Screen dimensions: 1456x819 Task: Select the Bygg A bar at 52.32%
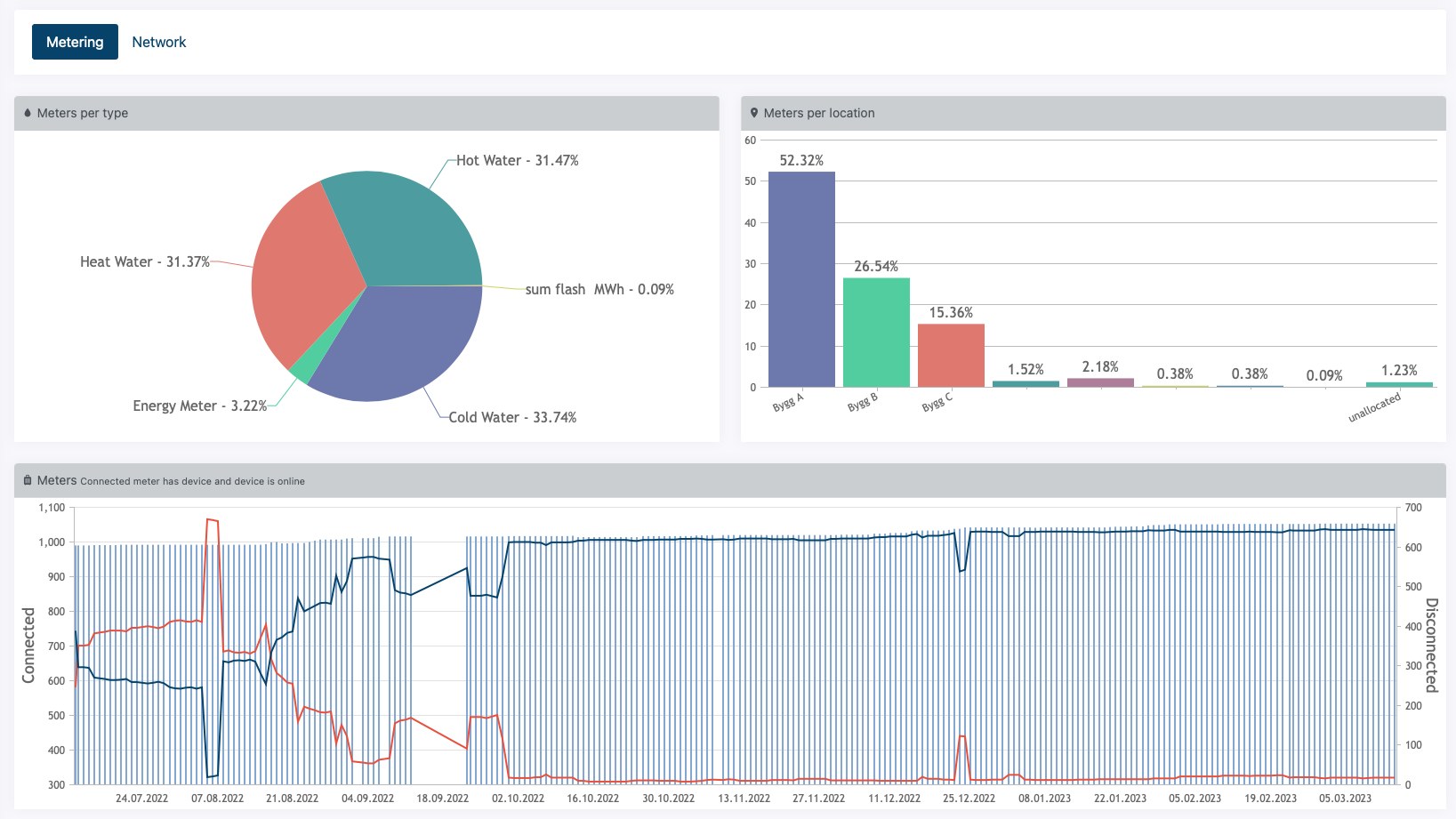(x=801, y=279)
